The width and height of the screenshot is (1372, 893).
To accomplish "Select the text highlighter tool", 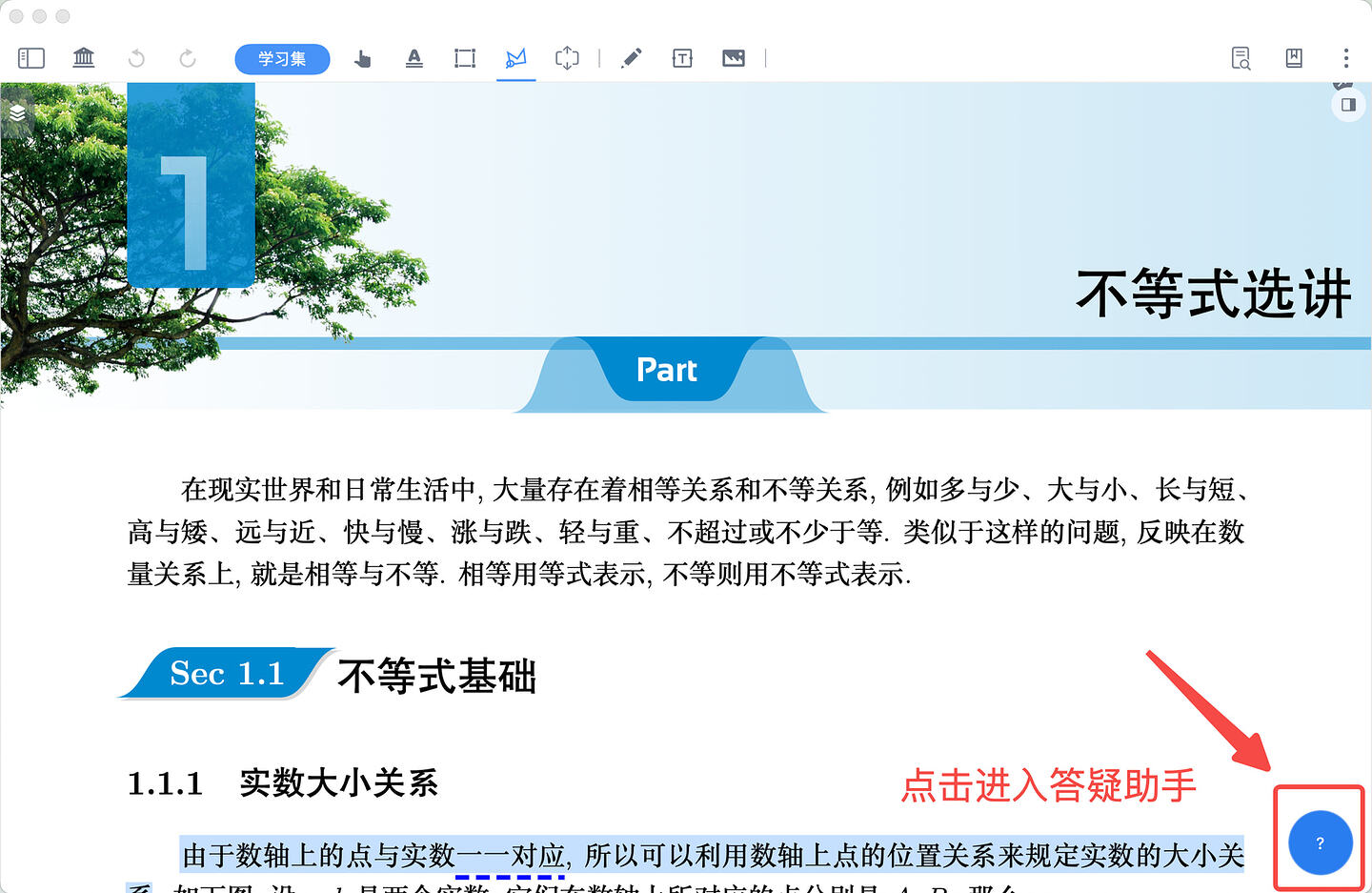I will click(414, 58).
